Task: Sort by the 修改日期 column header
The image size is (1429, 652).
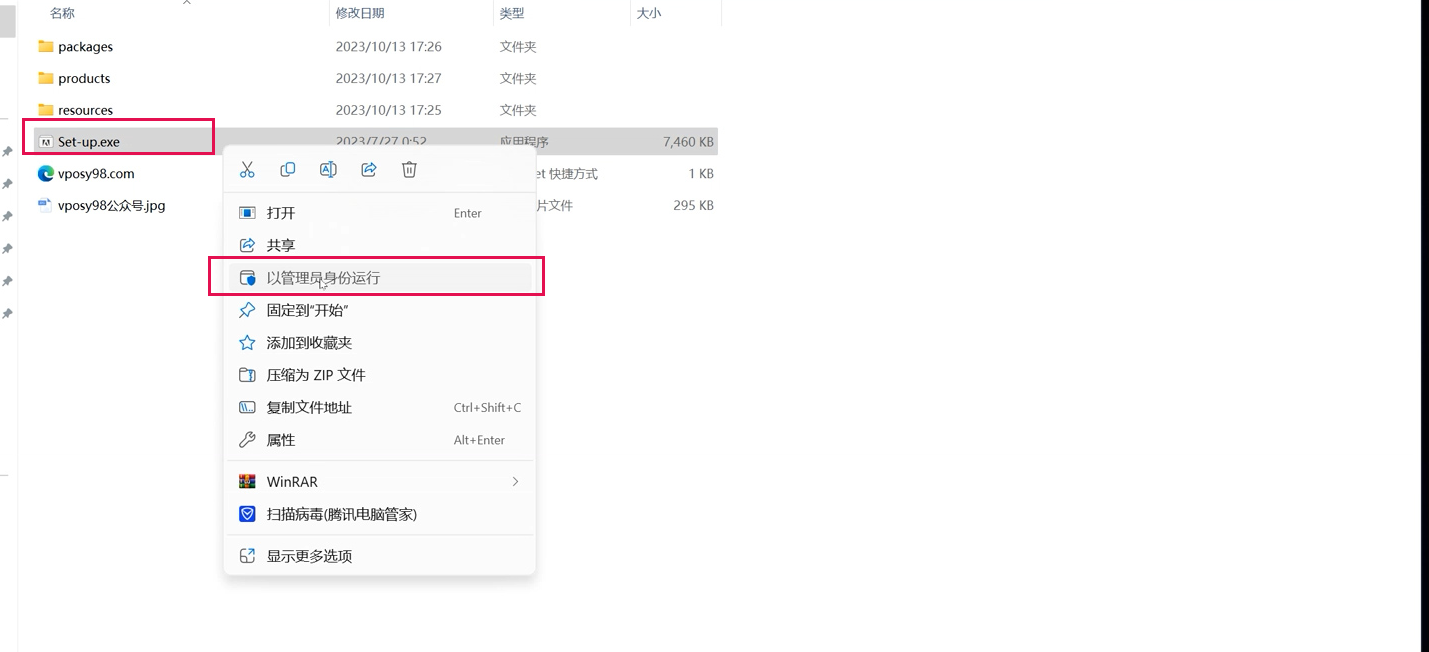Action: click(x=360, y=13)
